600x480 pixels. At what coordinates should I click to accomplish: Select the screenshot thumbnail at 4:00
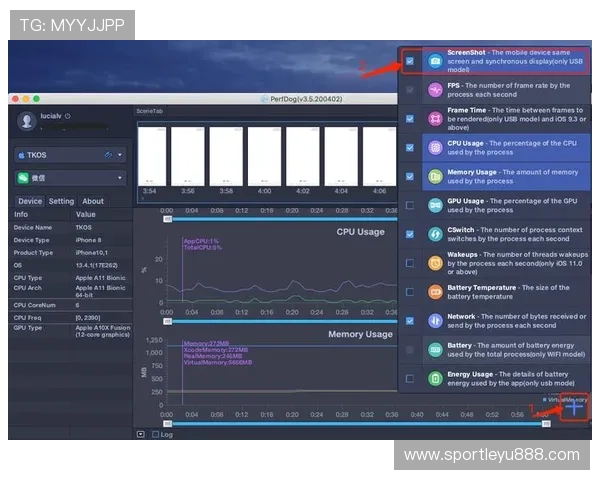[264, 156]
